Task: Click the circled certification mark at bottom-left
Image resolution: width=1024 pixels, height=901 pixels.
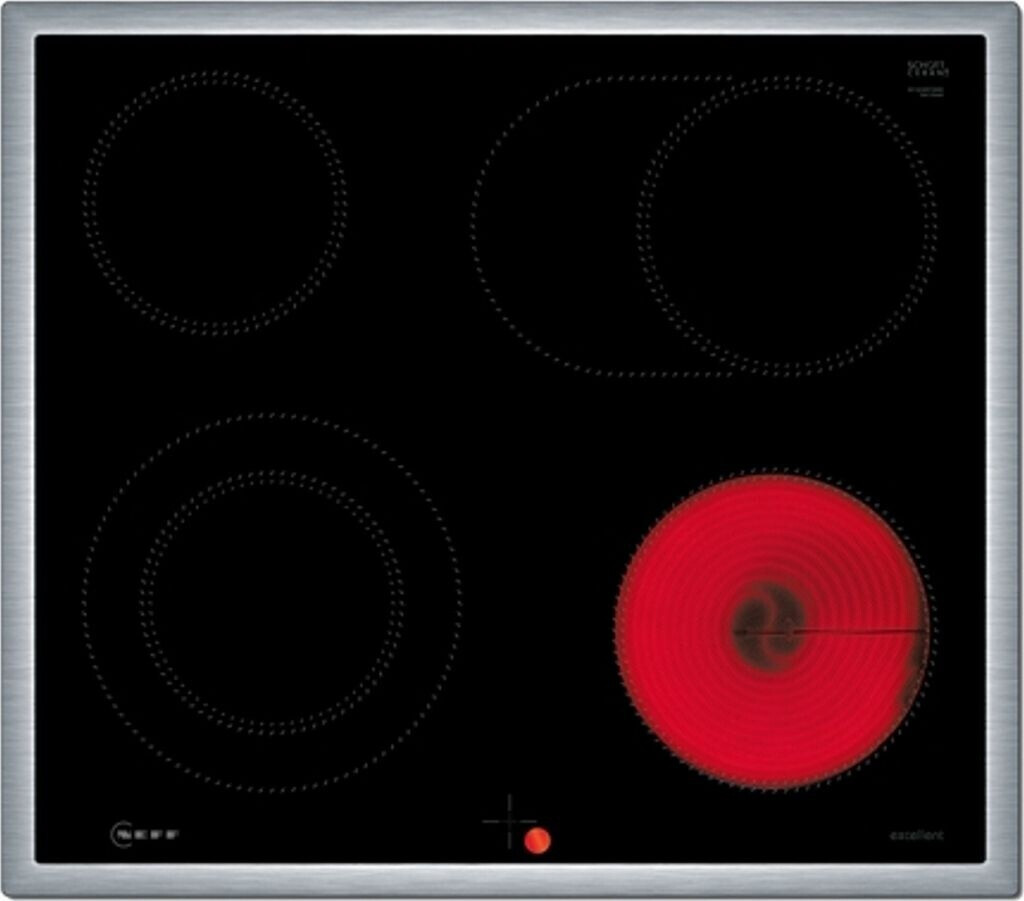Action: click(x=121, y=833)
